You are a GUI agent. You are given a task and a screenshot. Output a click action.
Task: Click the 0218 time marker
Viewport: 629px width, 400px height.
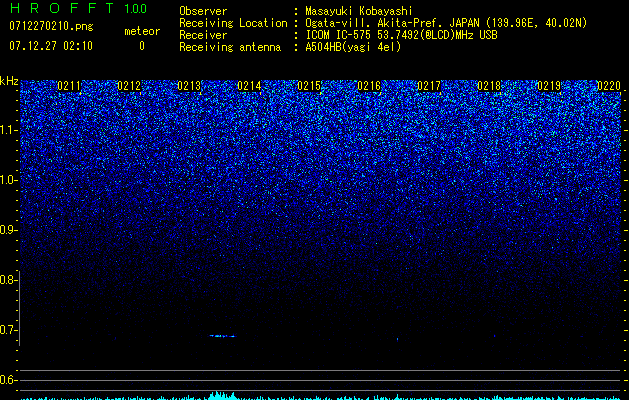[x=489, y=86]
